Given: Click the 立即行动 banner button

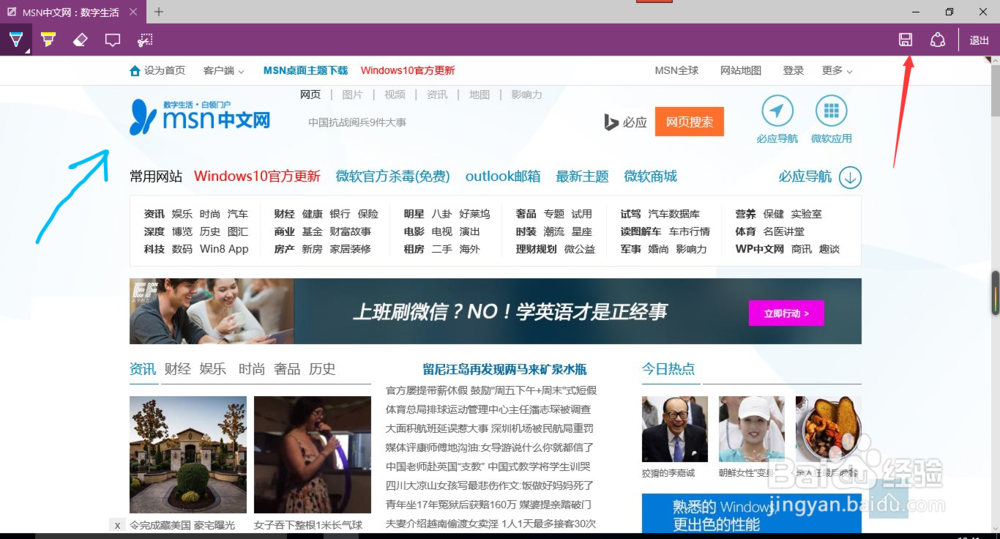Looking at the screenshot, I should tap(786, 313).
